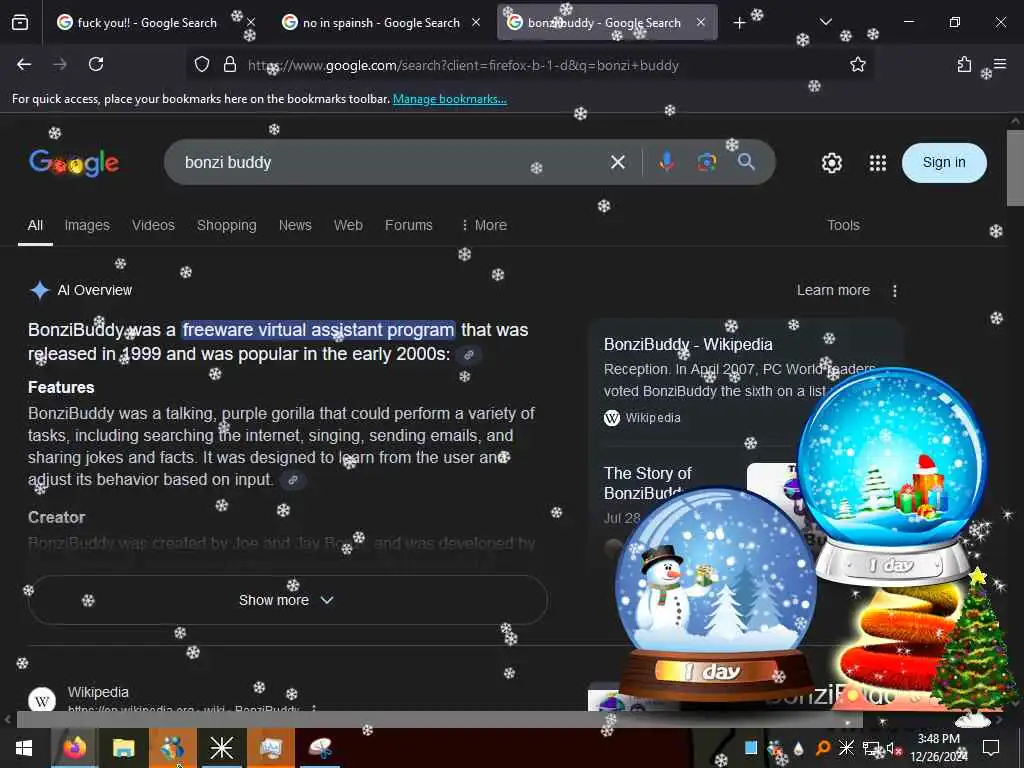Open the Tools search options
Image resolution: width=1024 pixels, height=768 pixels.
pyautogui.click(x=843, y=225)
